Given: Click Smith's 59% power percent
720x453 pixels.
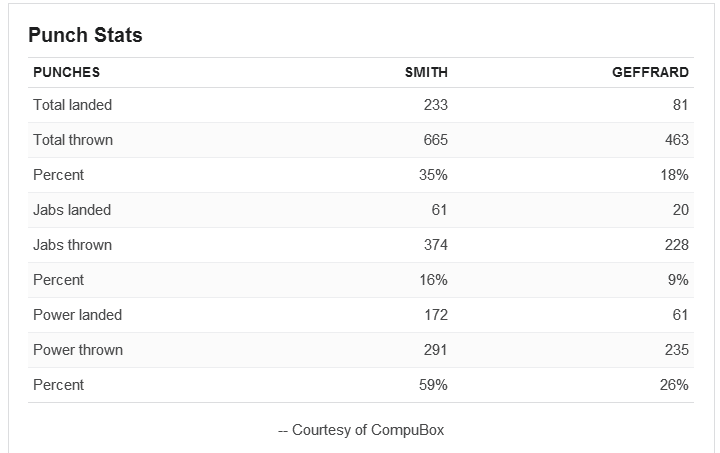Looking at the screenshot, I should [433, 385].
